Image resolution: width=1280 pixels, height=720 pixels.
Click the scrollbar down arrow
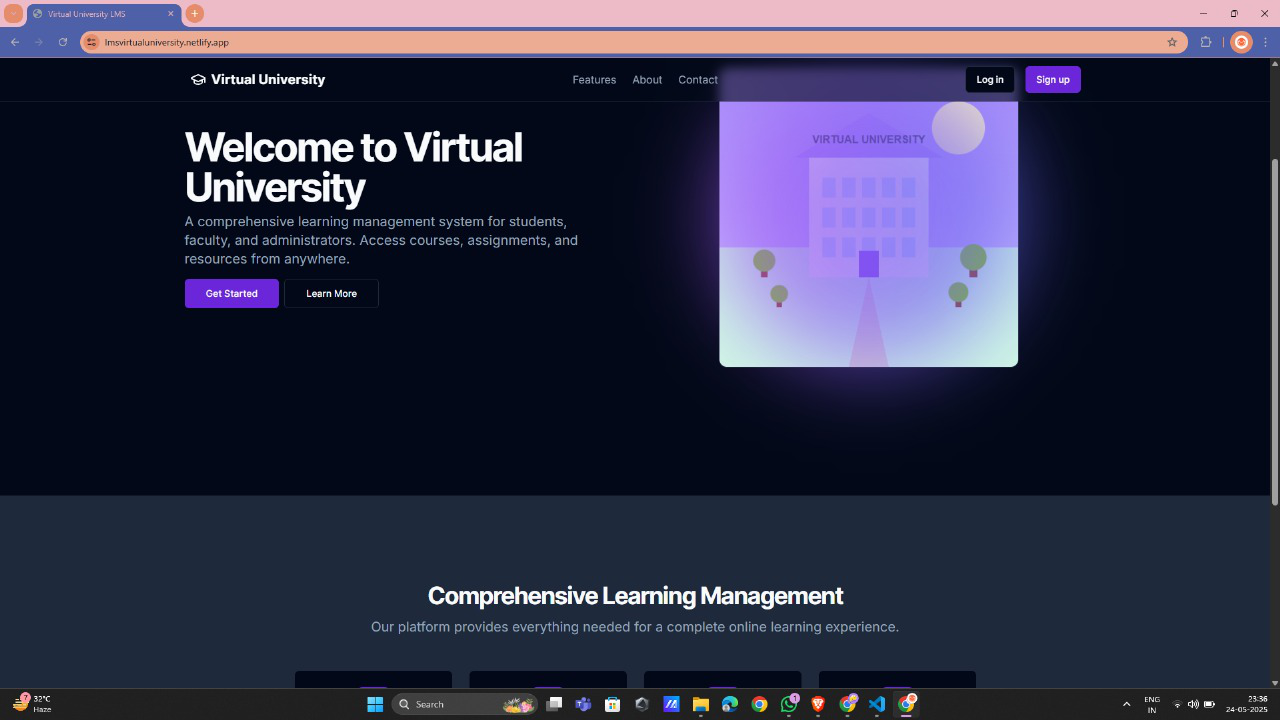[1274, 683]
